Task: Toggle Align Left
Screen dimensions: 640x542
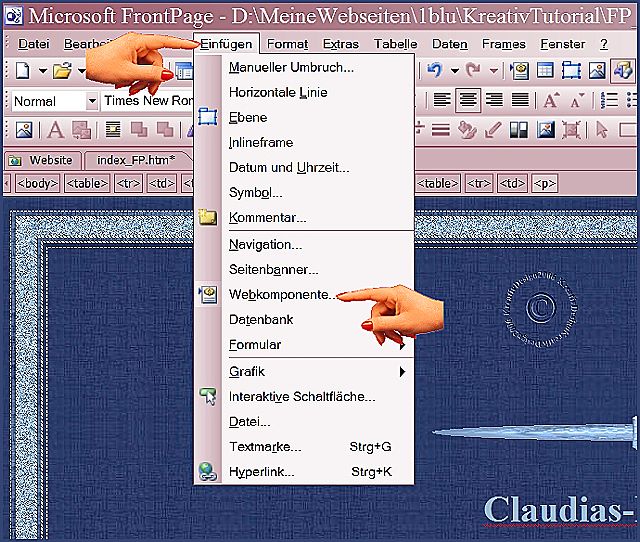Action: click(x=442, y=100)
